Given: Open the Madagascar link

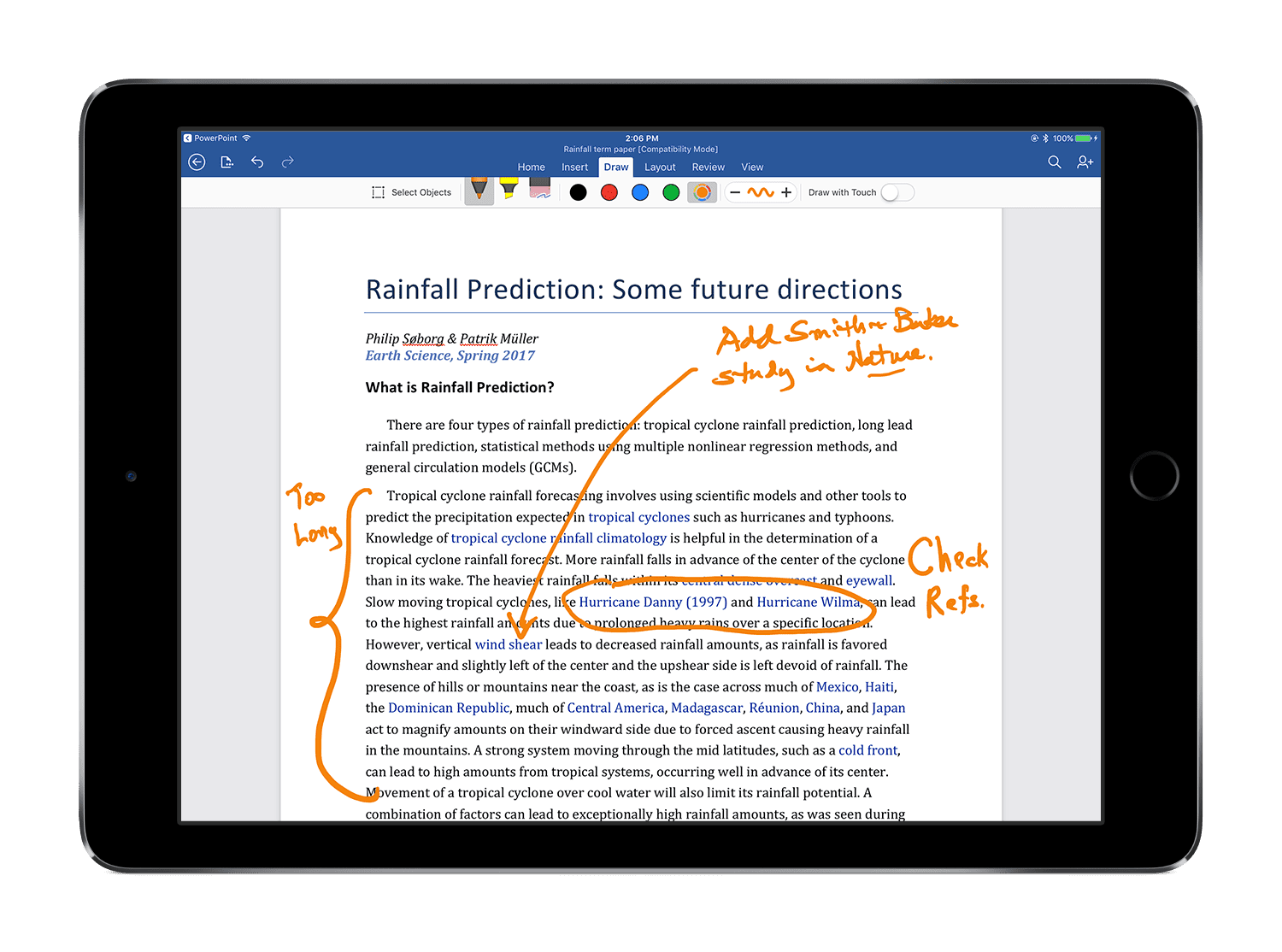Looking at the screenshot, I should [x=707, y=708].
